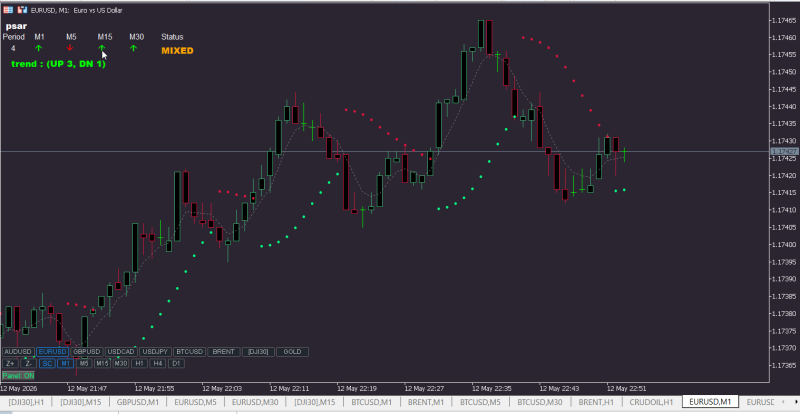Load the USDCAD symbol button

[x=121, y=352]
